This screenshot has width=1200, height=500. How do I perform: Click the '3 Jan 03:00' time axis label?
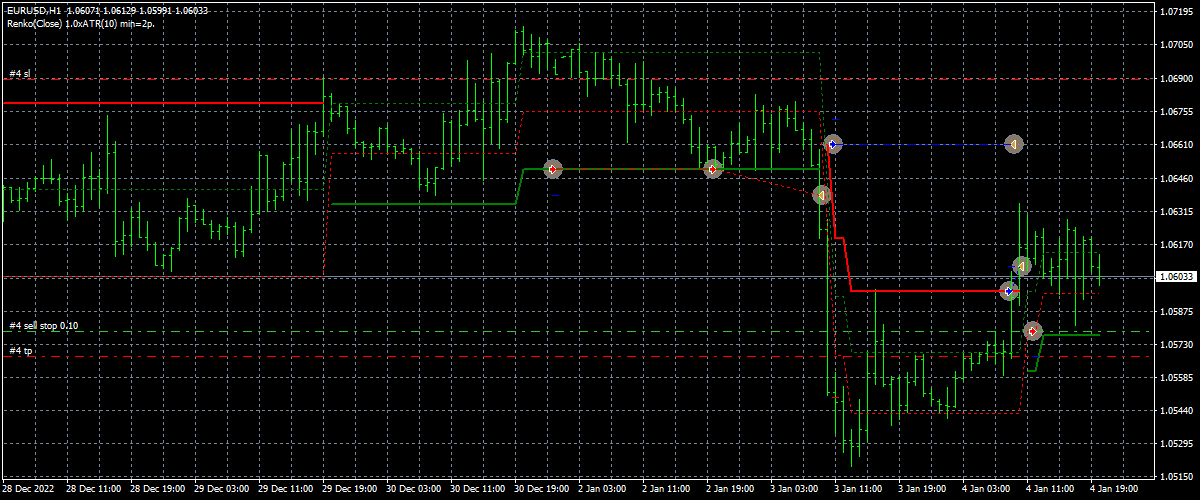pos(794,491)
